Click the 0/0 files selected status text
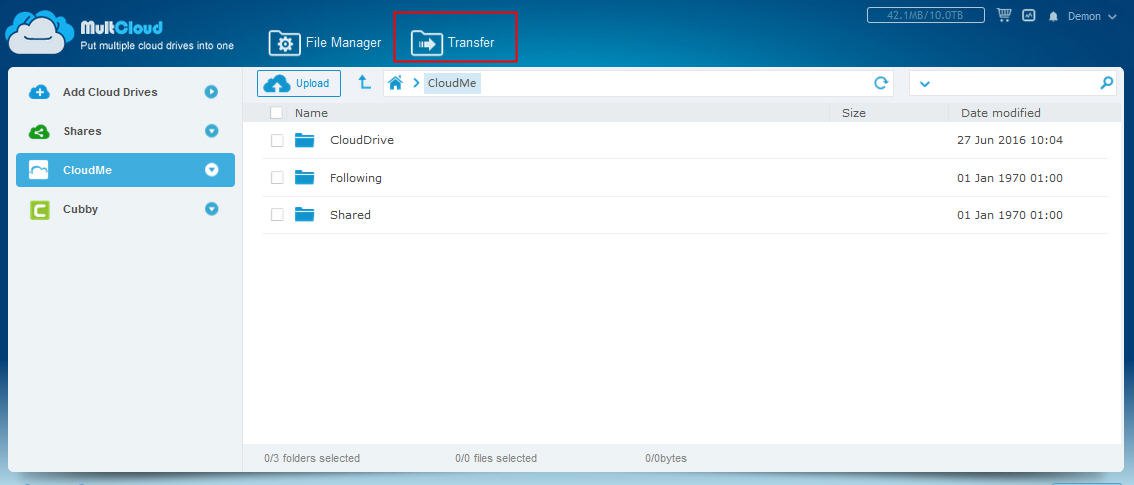 click(496, 458)
